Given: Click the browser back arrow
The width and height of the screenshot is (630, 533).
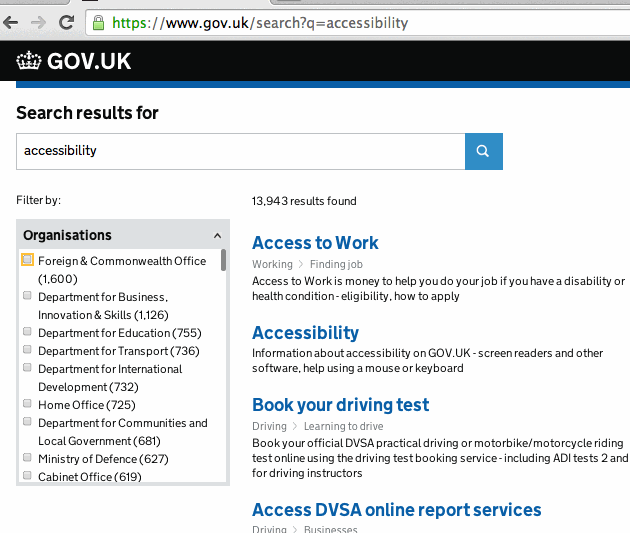Looking at the screenshot, I should [x=10, y=22].
